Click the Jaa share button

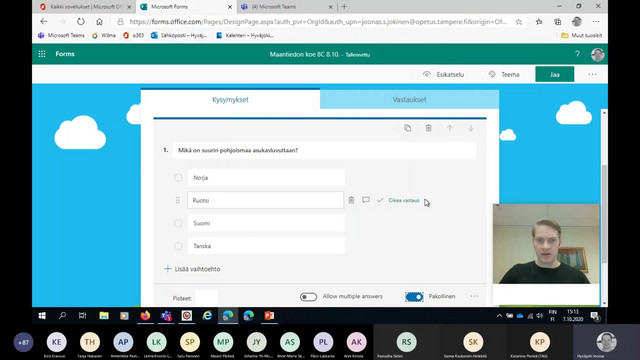pos(554,74)
